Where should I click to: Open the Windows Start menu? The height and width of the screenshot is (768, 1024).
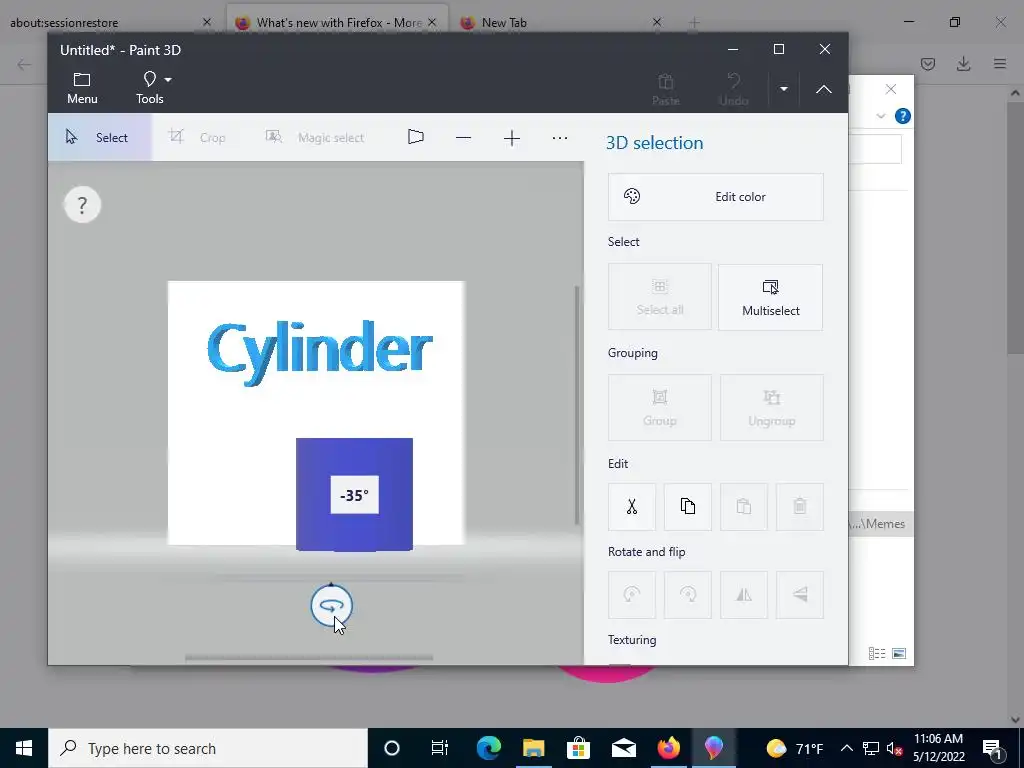coord(24,748)
